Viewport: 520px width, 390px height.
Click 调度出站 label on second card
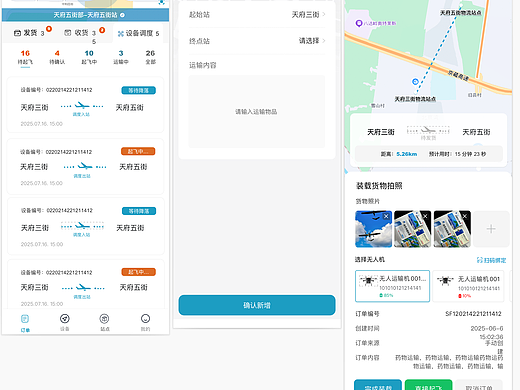tap(82, 176)
